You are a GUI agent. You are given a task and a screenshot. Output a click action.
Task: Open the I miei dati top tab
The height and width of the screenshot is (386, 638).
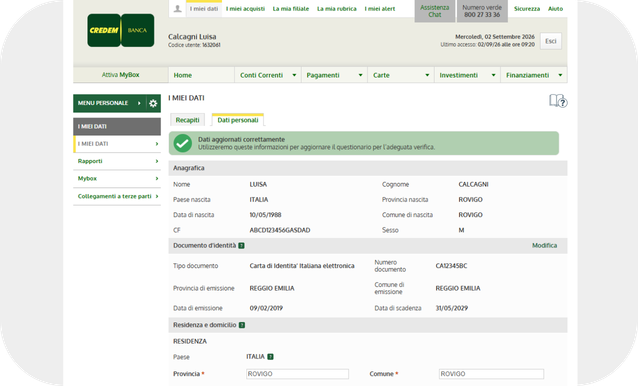click(204, 9)
